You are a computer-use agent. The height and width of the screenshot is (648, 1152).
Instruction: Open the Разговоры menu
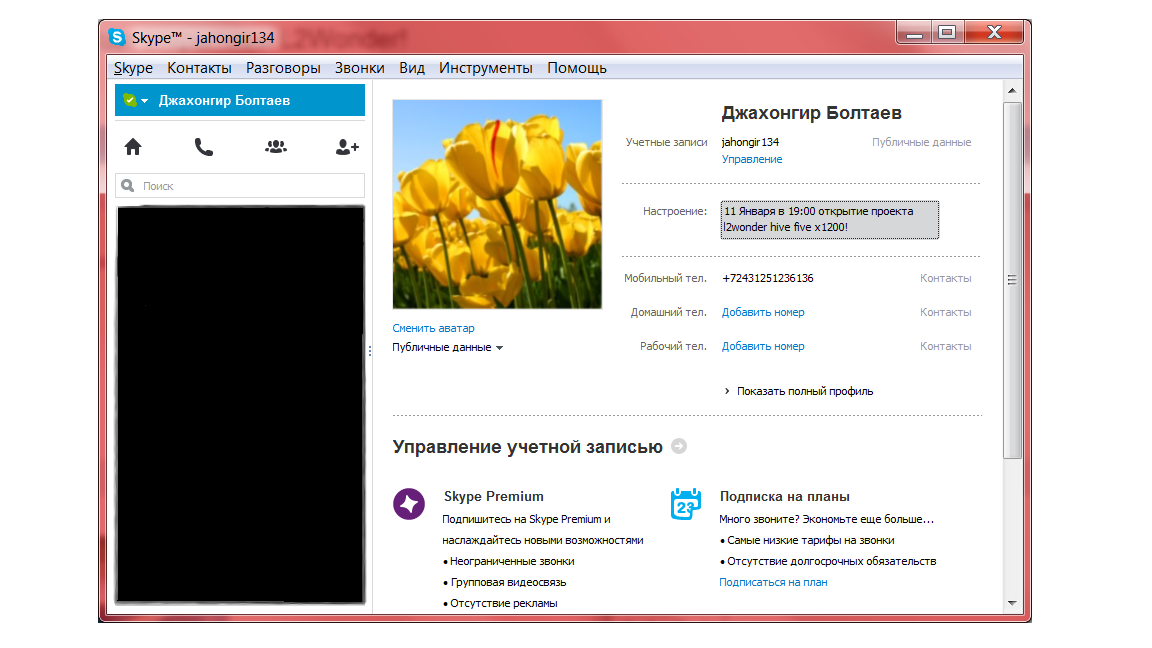pos(283,68)
